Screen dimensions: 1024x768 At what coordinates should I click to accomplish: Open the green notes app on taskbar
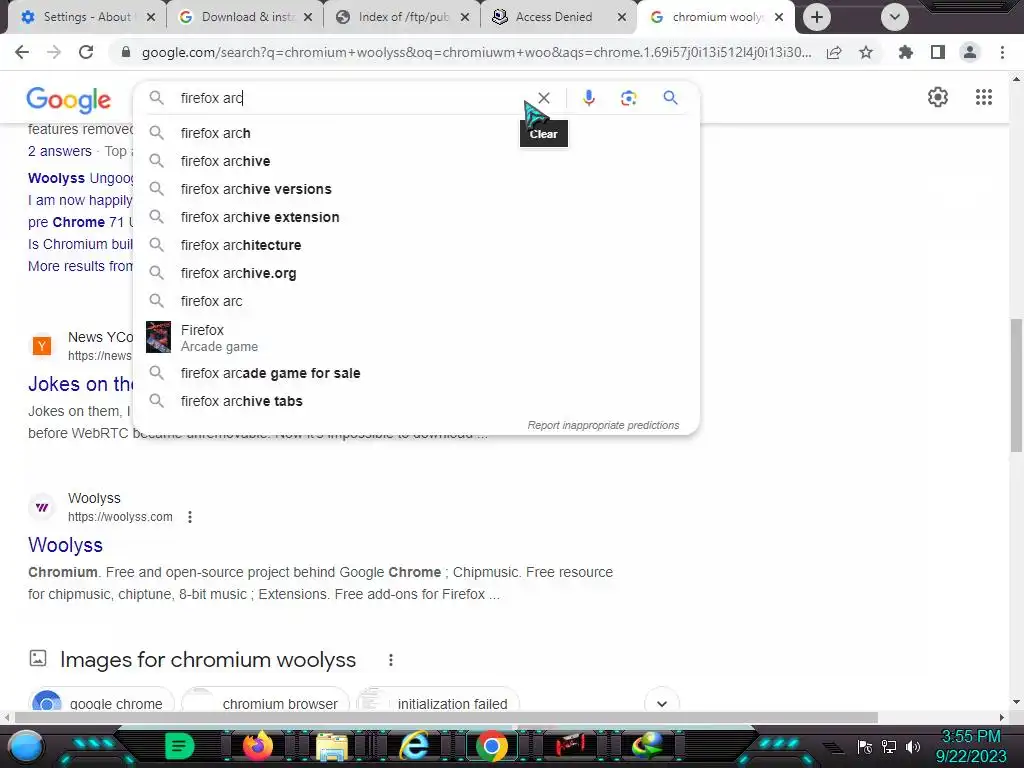tap(180, 746)
